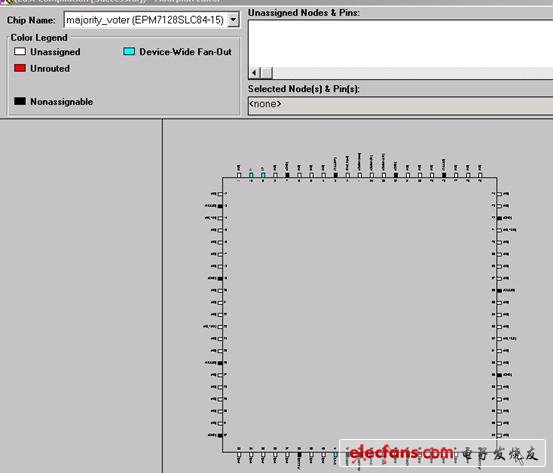553x473 pixels.
Task: Click the Unassigned Nodes scrollbar thumb
Action: click(x=267, y=73)
